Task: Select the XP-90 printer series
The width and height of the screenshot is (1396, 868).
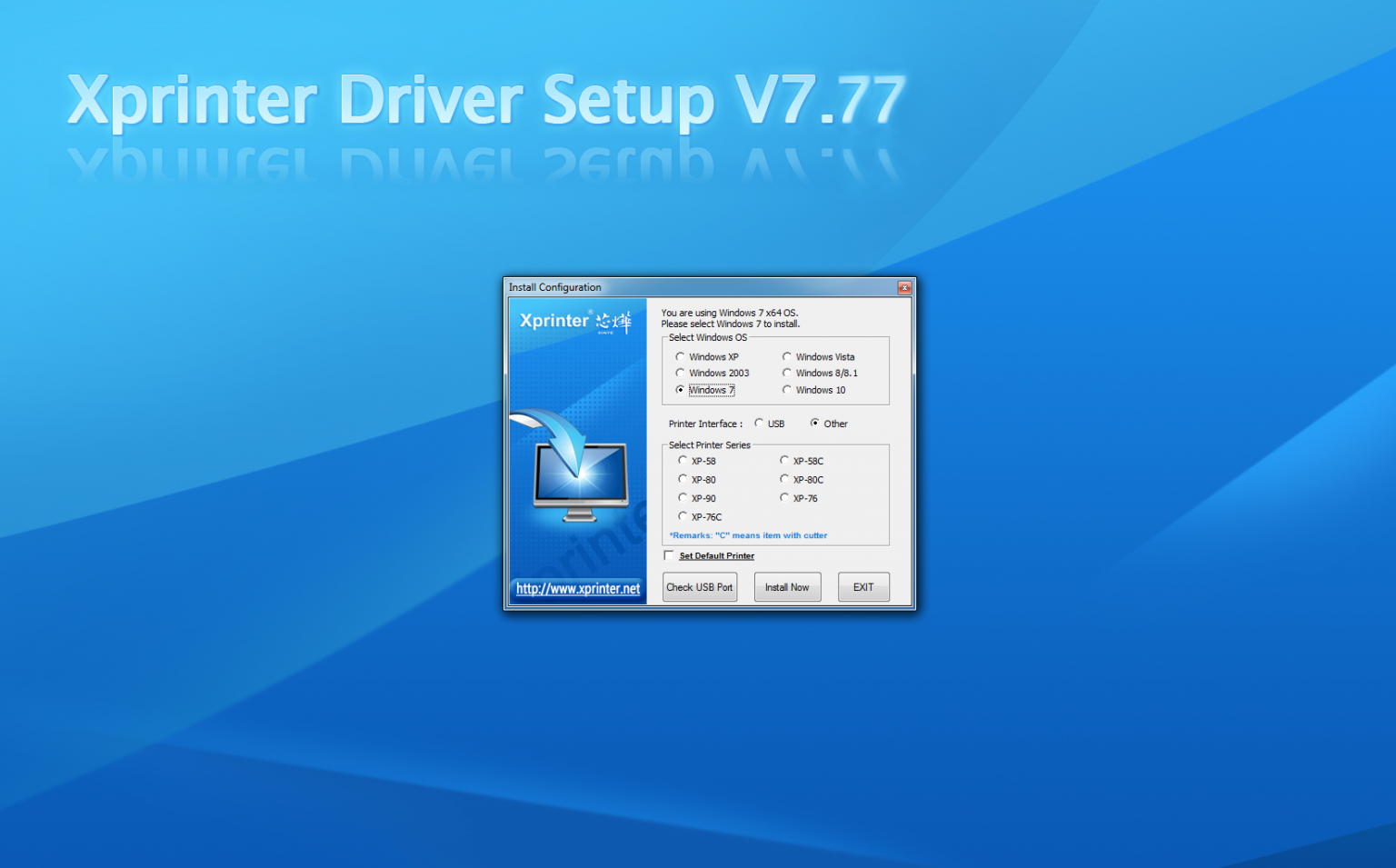Action: pos(683,498)
